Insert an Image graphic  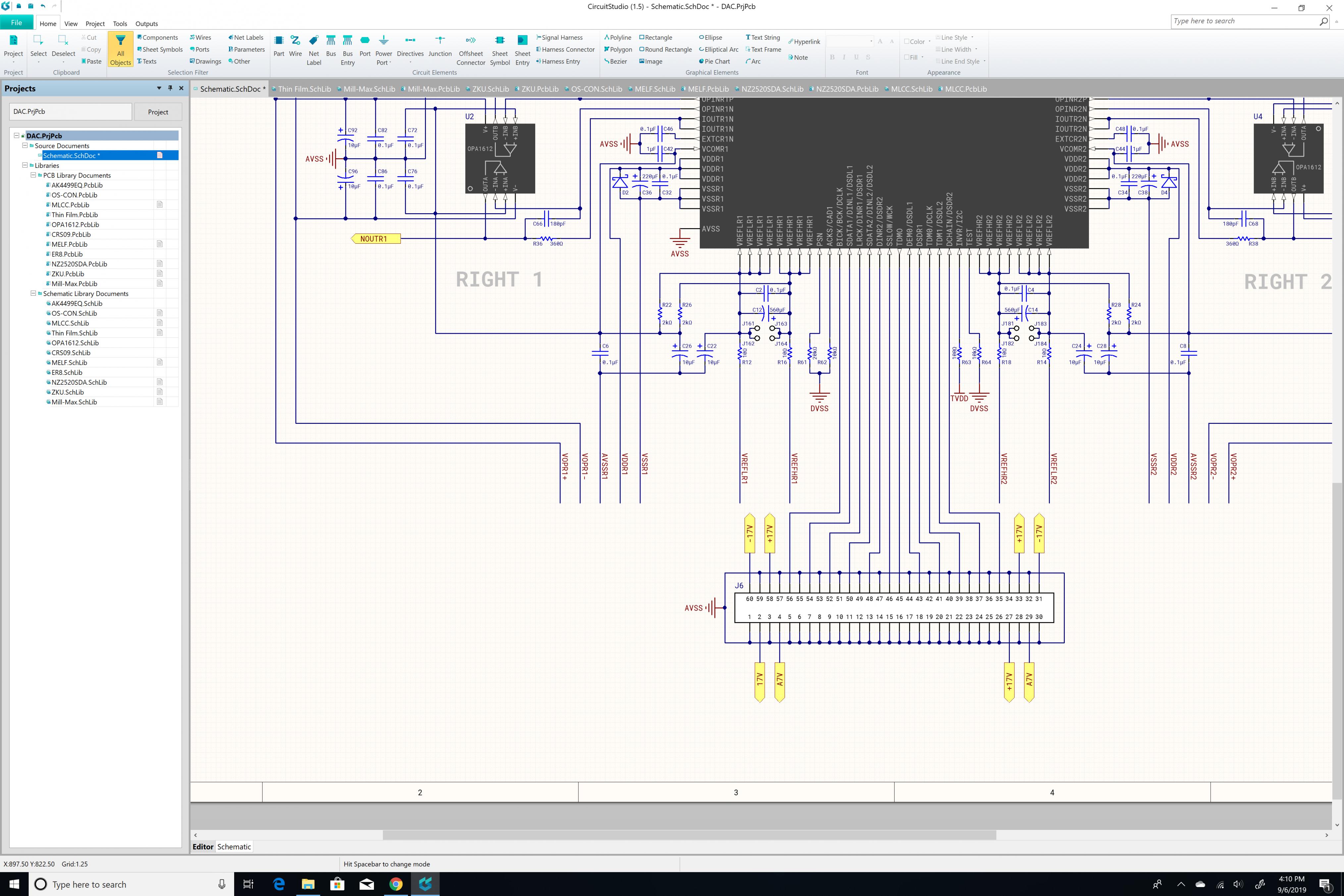click(x=651, y=62)
